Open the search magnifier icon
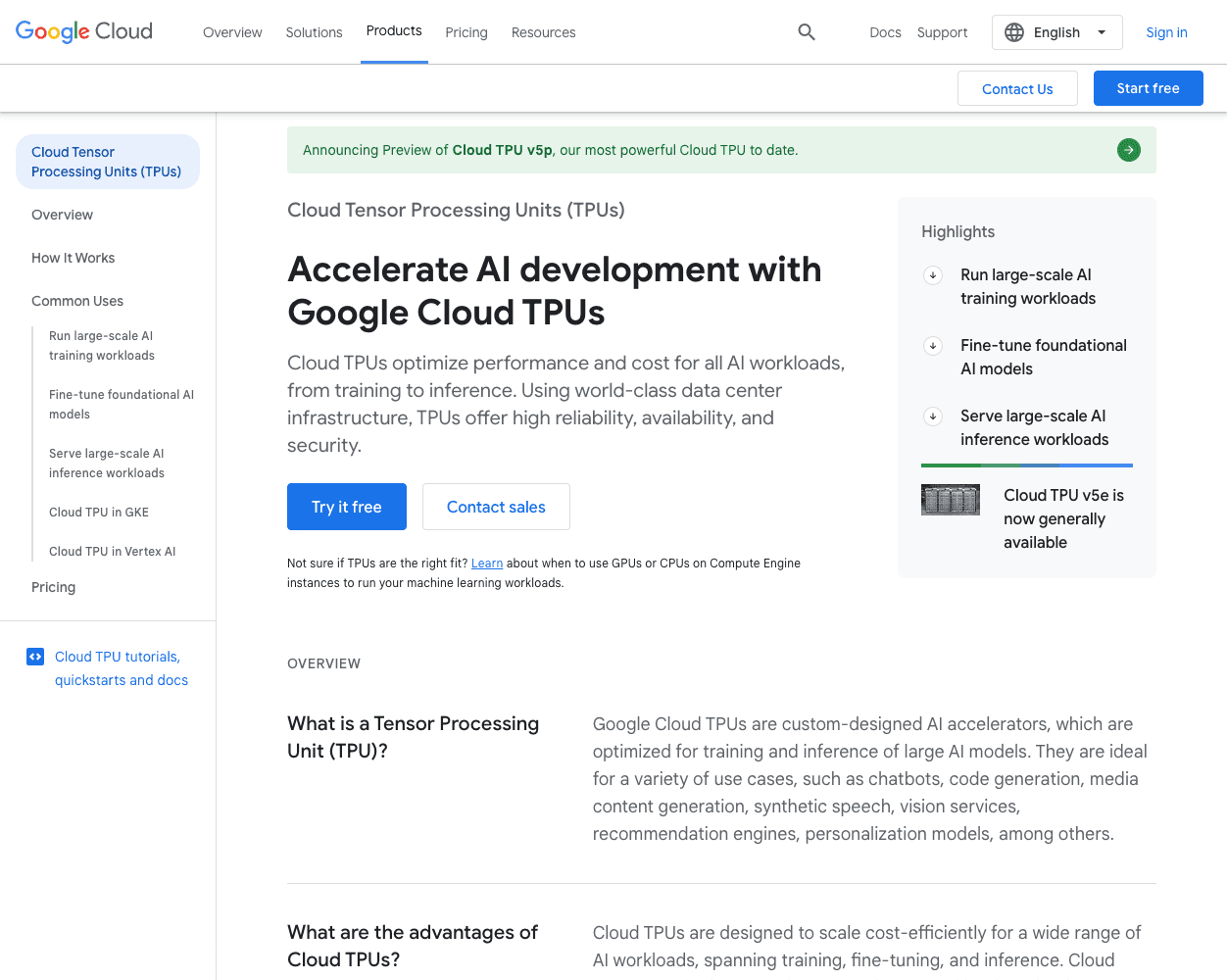Screen dimensions: 1227x980 [x=807, y=32]
